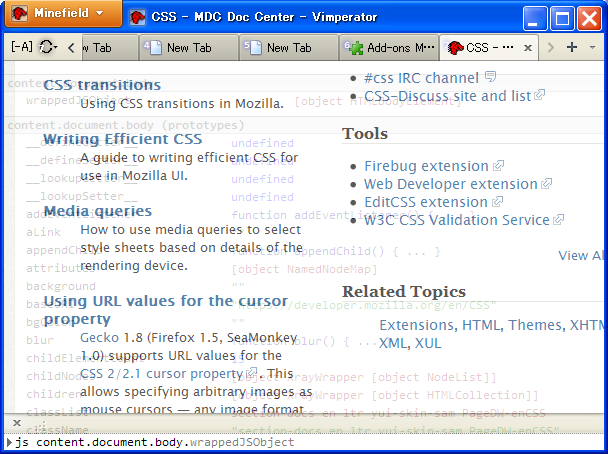
Task: Open the Web Developer extension link
Action: 451,184
